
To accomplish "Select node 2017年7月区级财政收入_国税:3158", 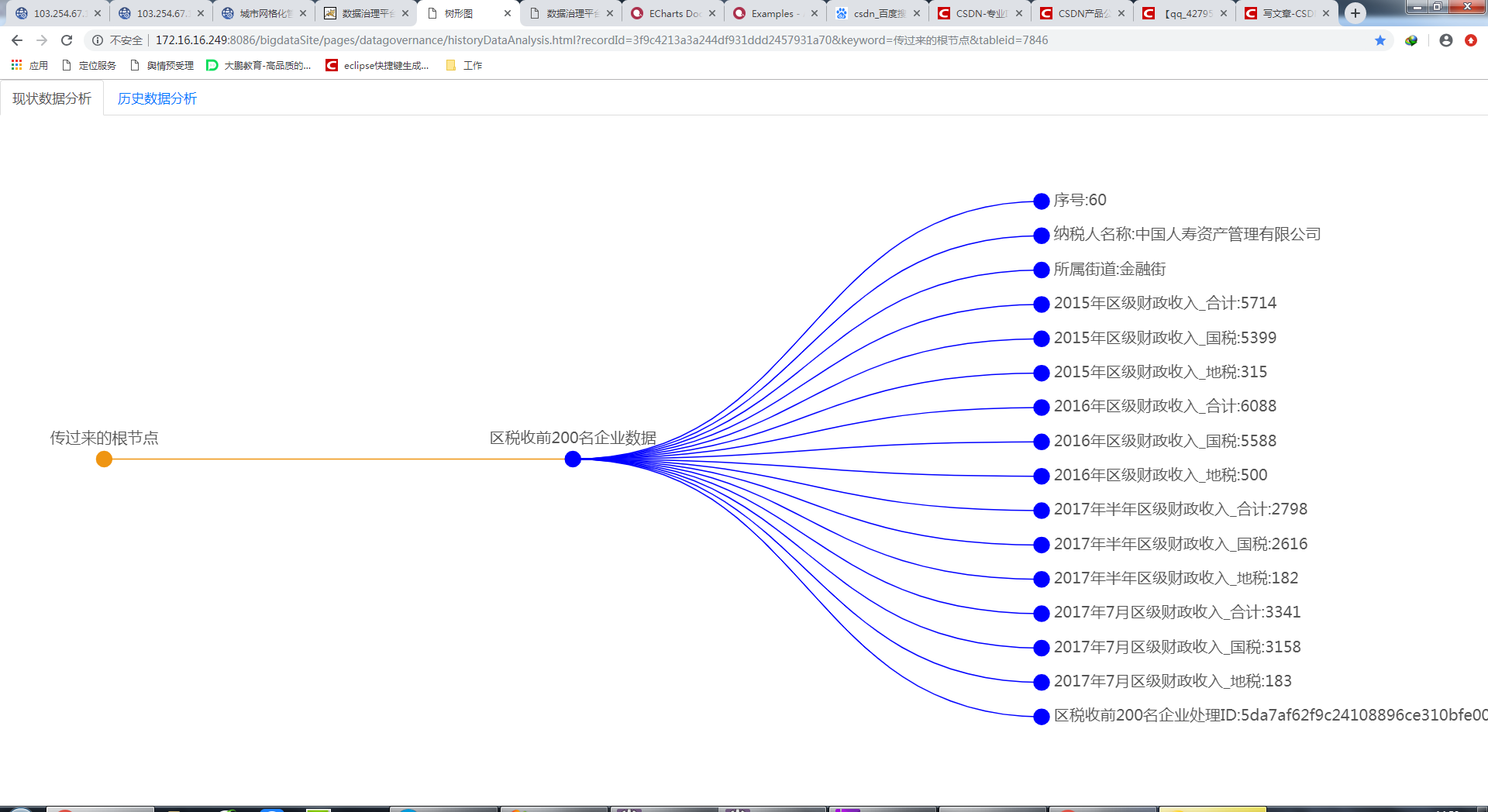I will (x=1042, y=648).
